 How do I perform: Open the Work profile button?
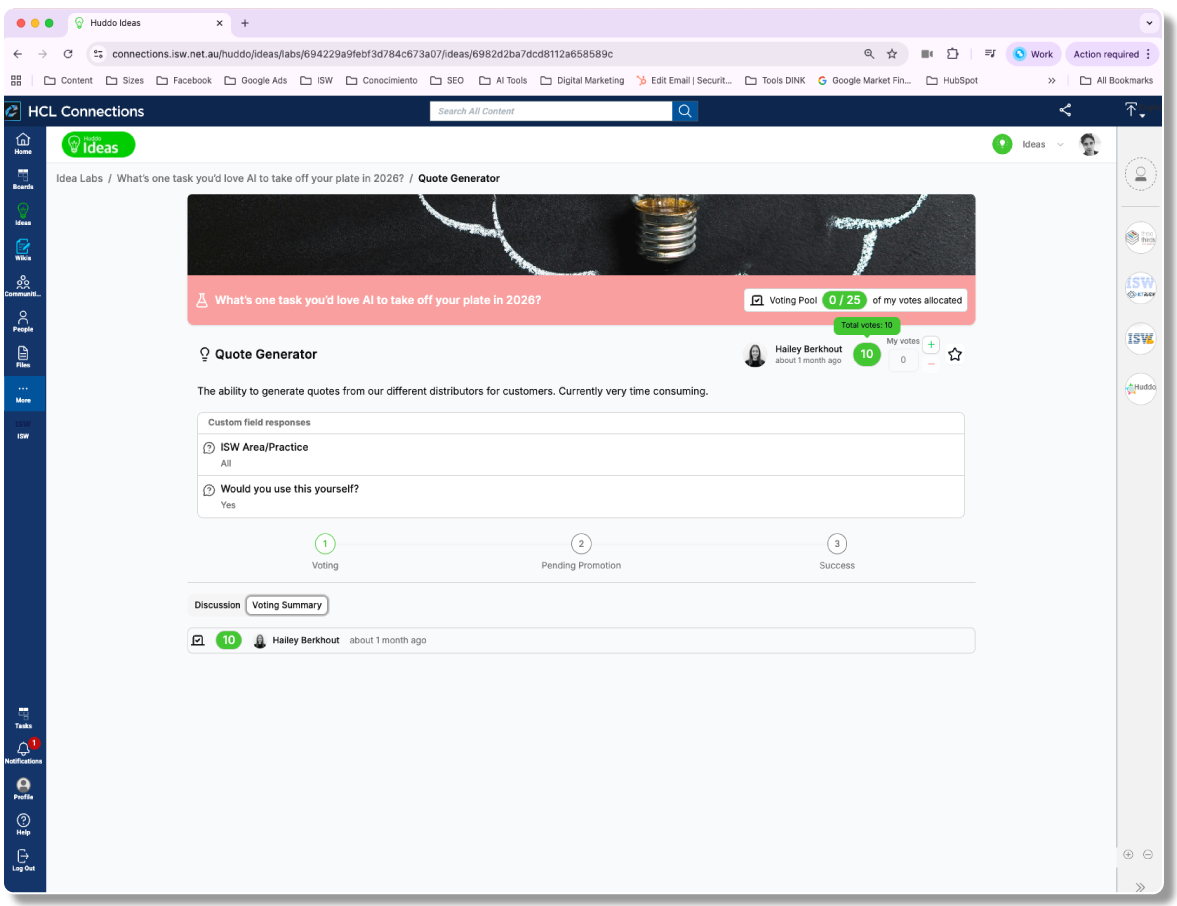tap(1033, 54)
